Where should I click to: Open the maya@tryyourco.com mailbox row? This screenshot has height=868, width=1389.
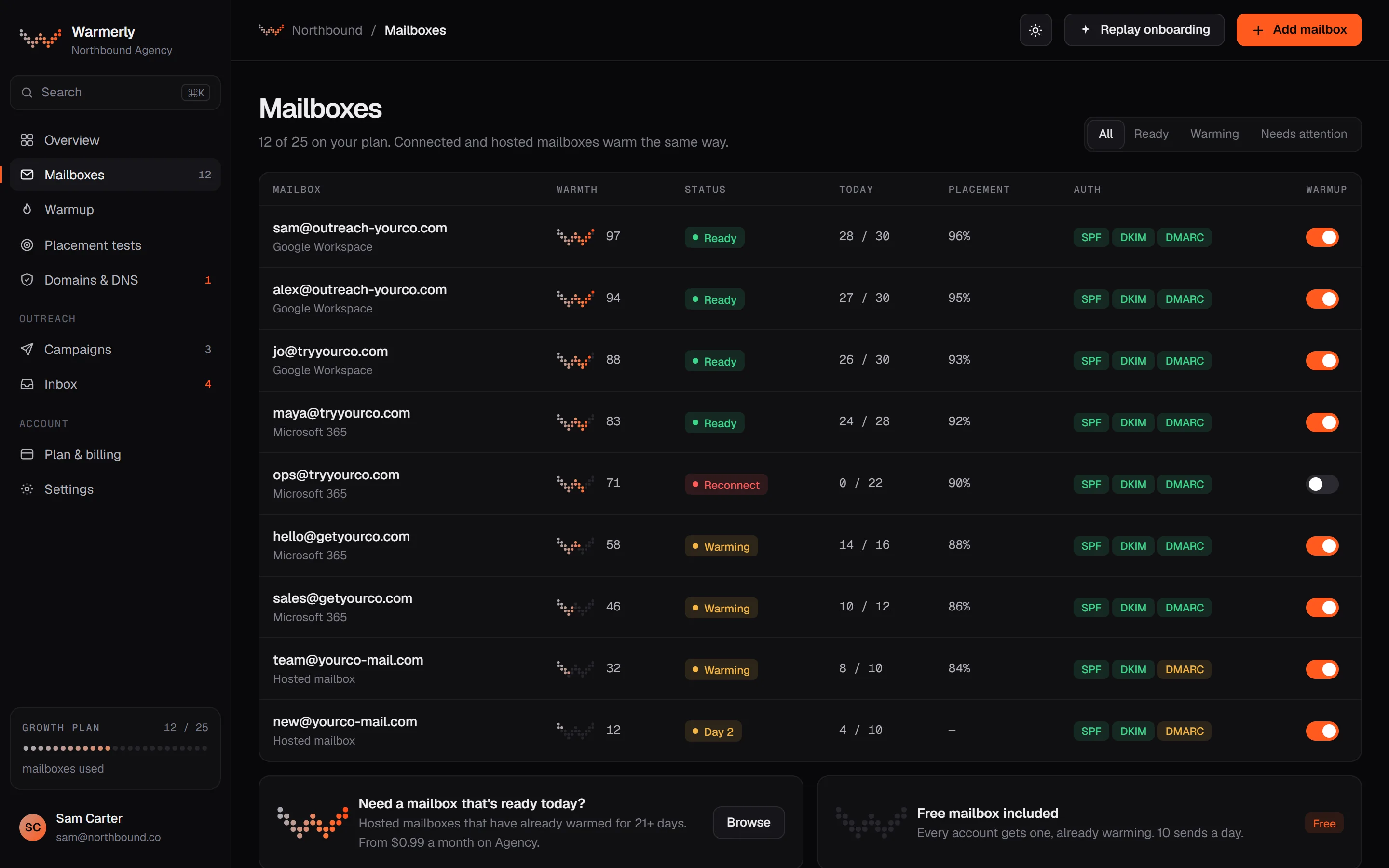tap(809, 422)
